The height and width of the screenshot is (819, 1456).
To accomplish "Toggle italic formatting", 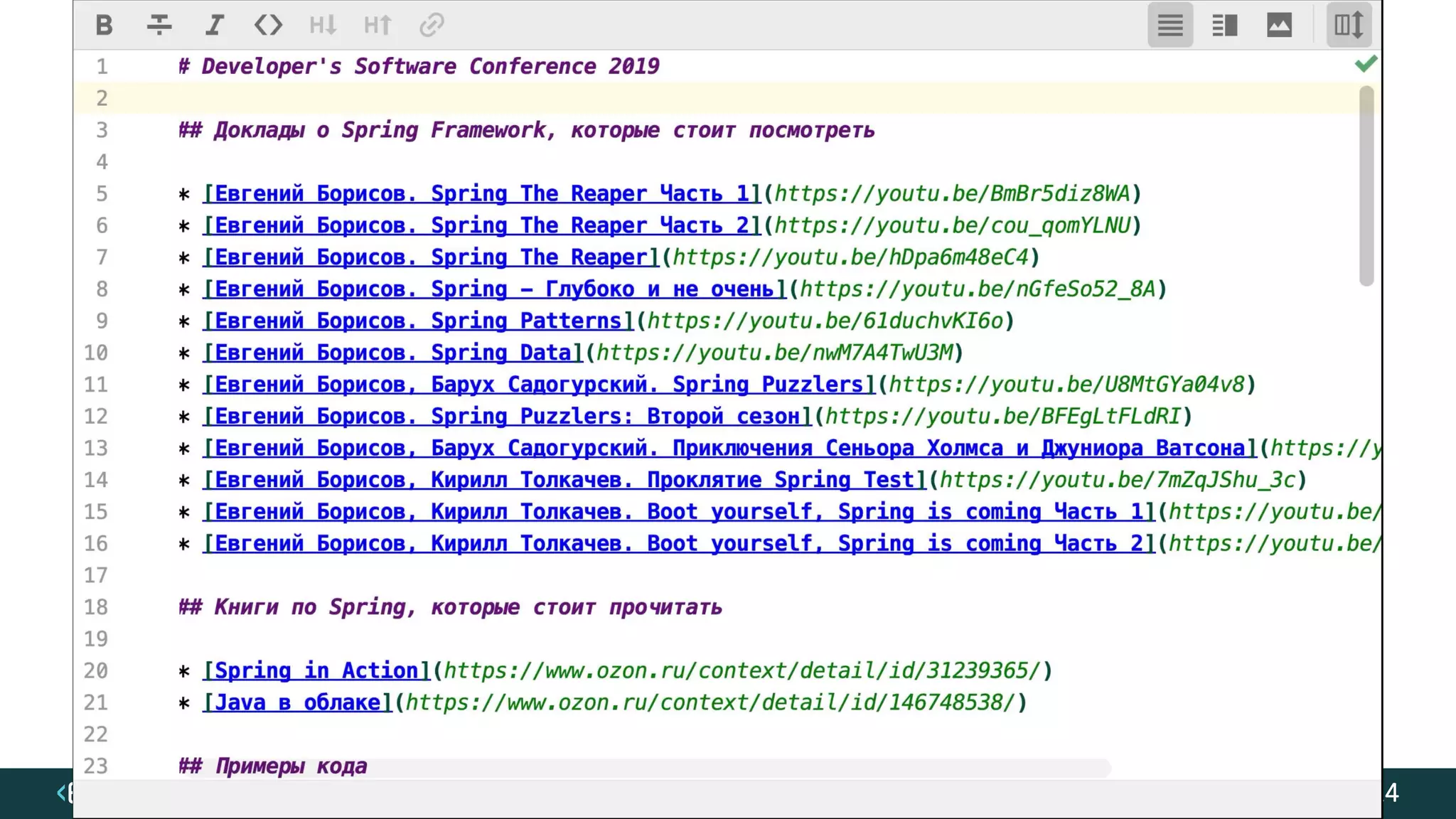I will pos(214,26).
